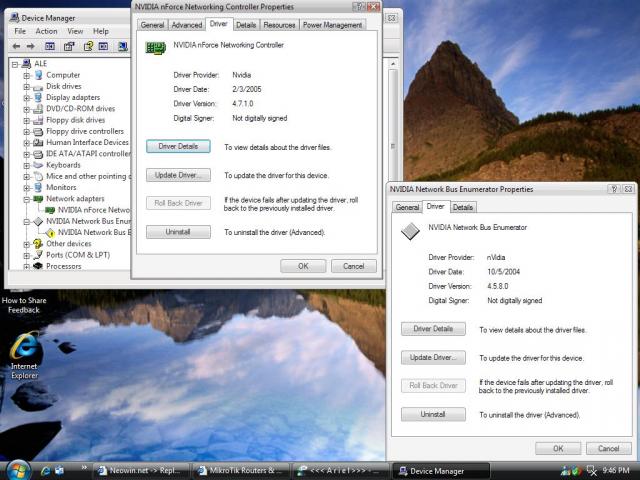Click Uninstall in Bus Enumerator Properties

pyautogui.click(x=433, y=414)
